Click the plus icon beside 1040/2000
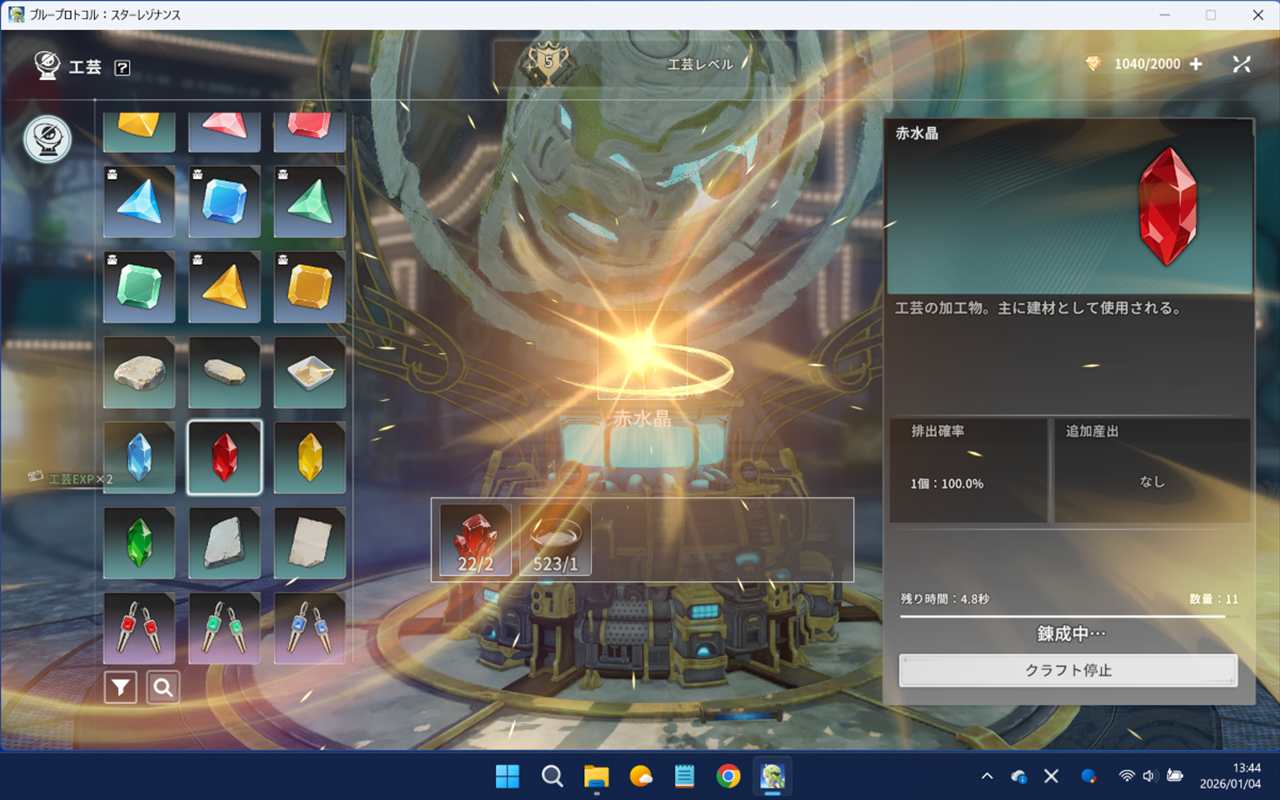 click(1196, 64)
